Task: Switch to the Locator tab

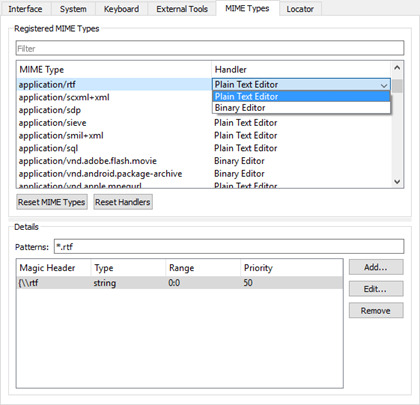Action: click(300, 9)
